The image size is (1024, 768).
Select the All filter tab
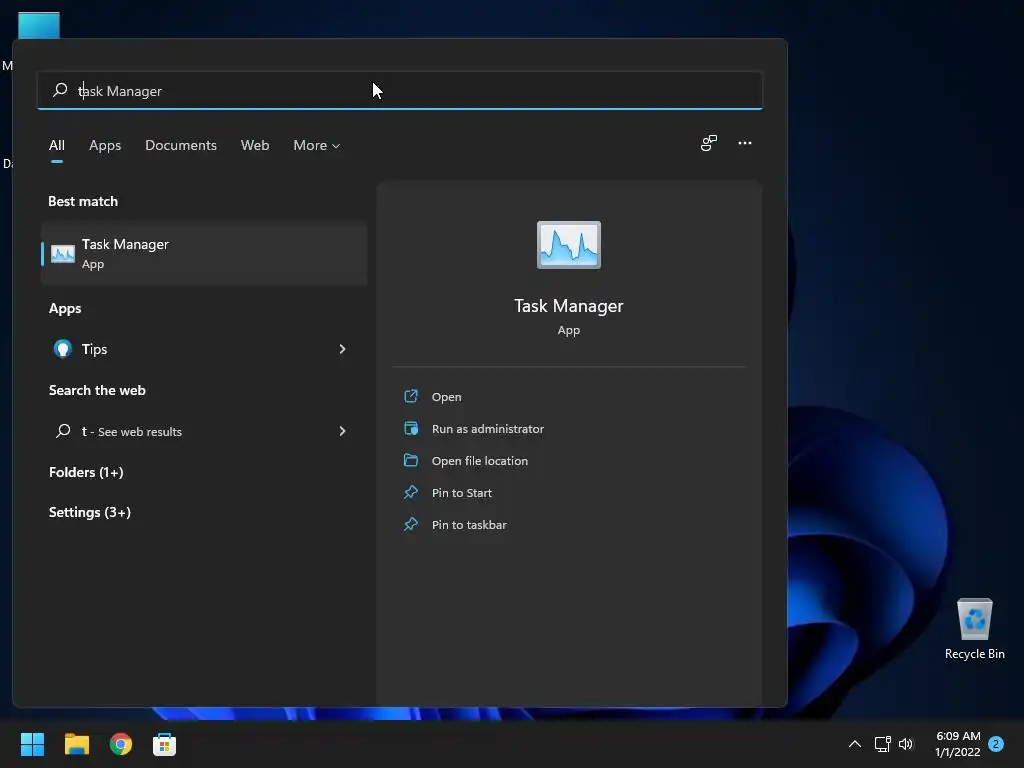[x=57, y=145]
